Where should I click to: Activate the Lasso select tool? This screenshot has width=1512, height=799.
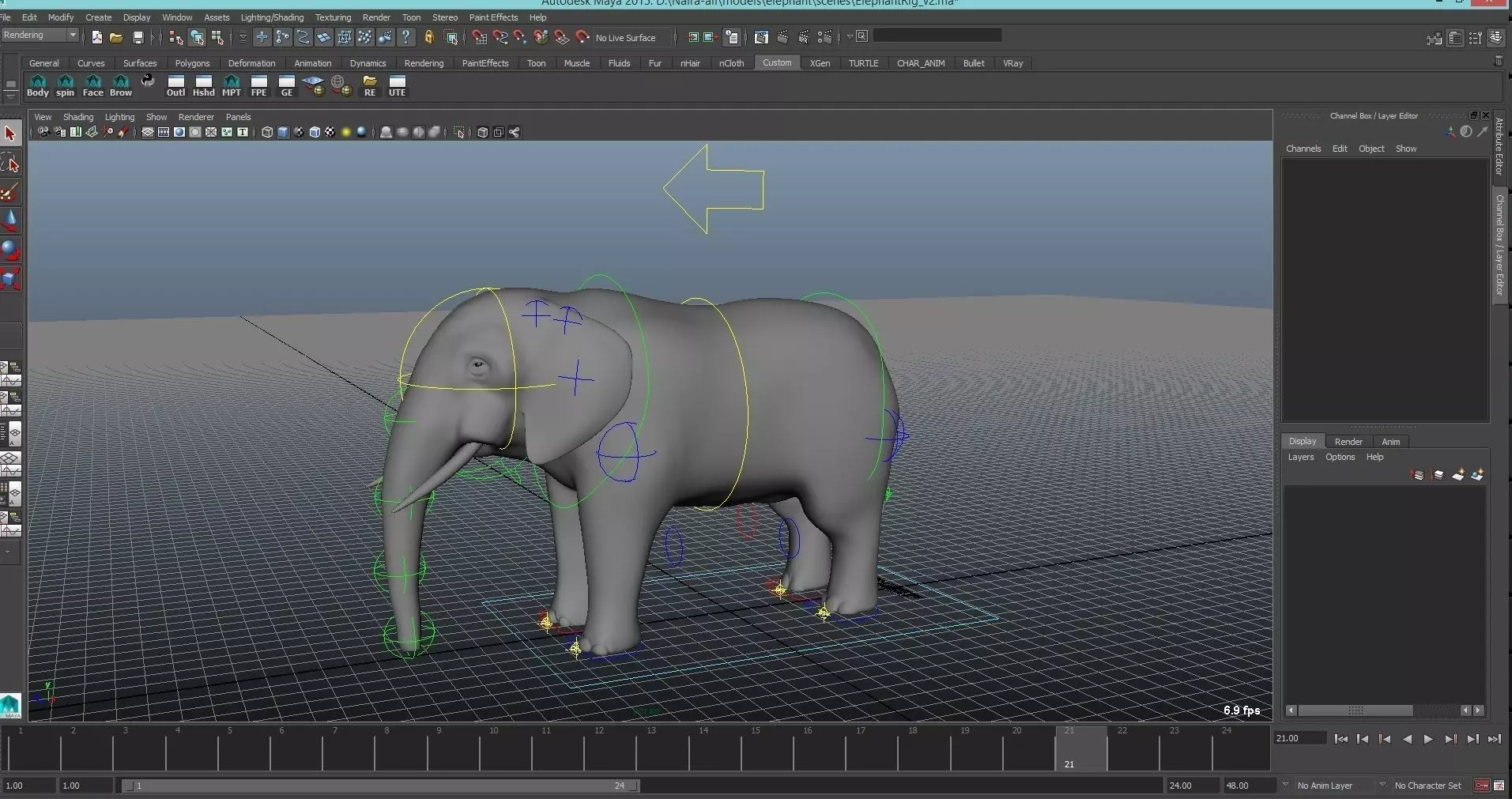10,164
